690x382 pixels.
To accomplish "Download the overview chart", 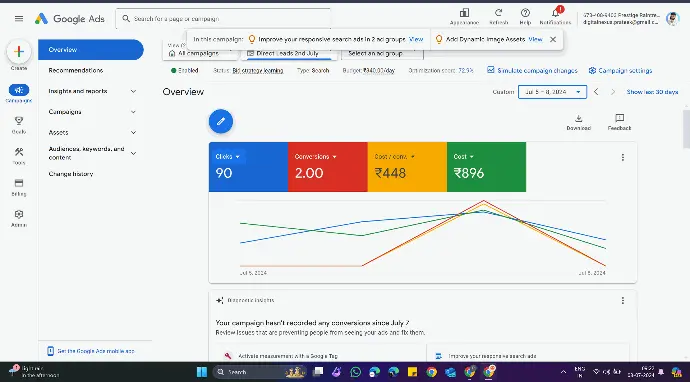I will click(x=579, y=122).
